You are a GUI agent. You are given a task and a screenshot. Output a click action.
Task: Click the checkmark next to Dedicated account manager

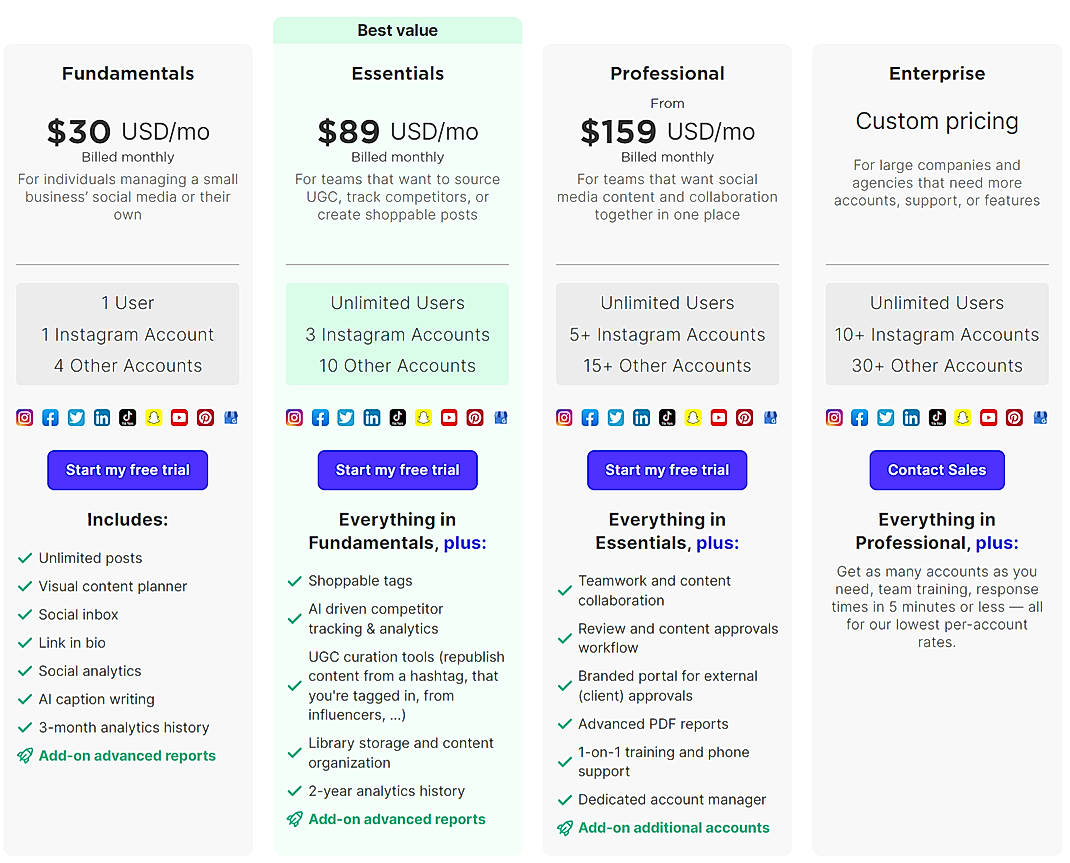coord(565,799)
